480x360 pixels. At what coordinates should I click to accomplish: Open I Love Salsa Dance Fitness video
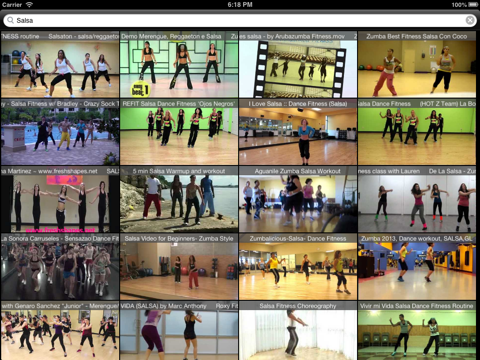click(298, 132)
